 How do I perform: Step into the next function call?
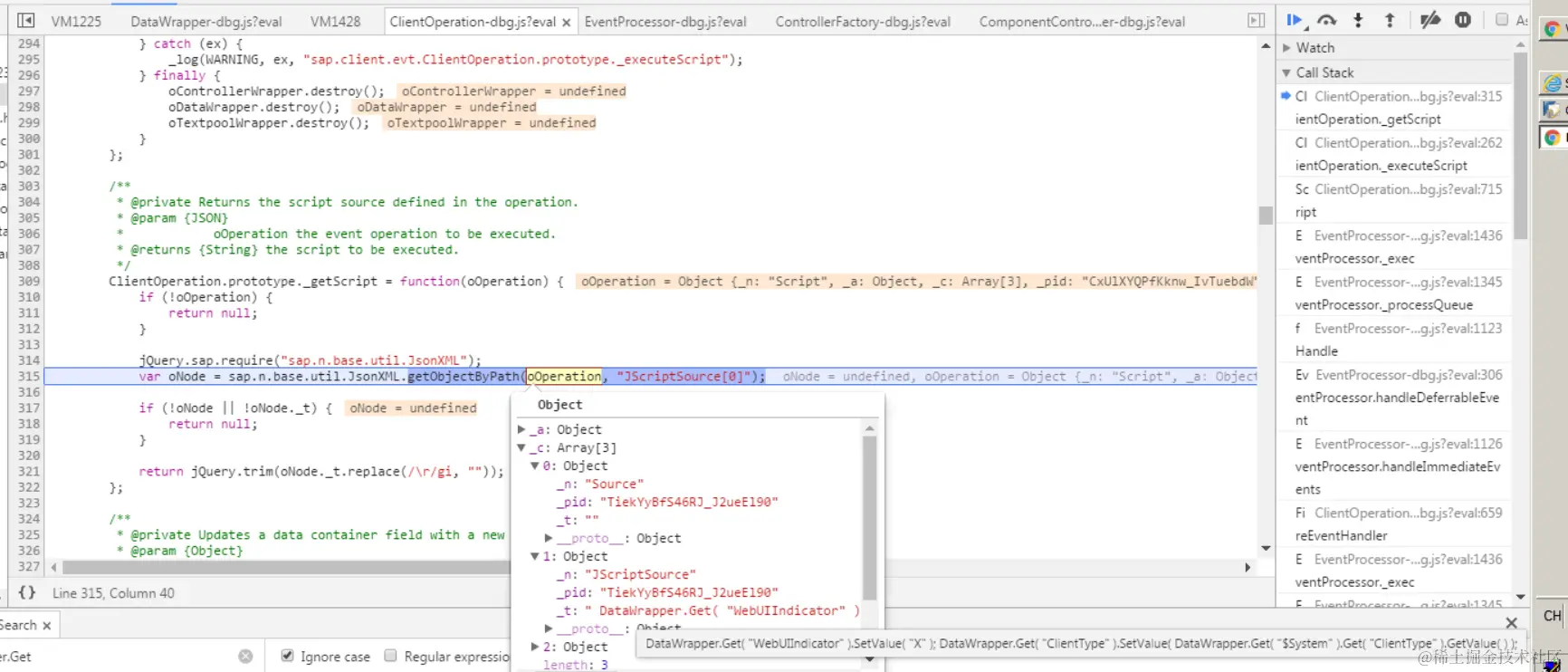coord(1358,20)
